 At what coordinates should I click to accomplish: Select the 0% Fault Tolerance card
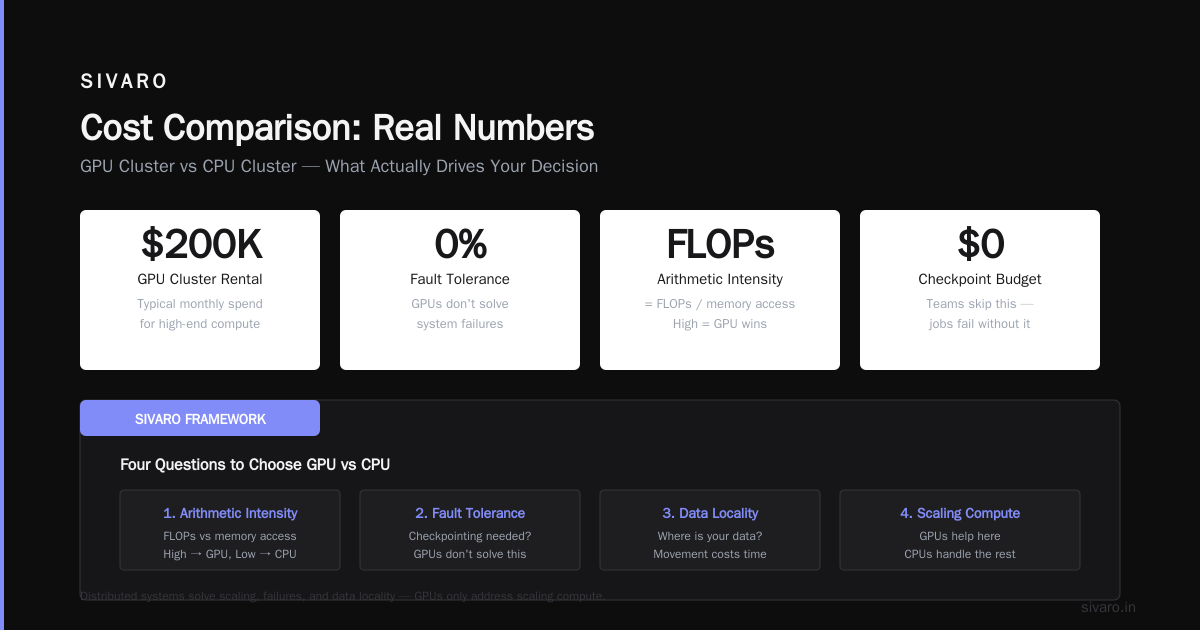click(460, 290)
